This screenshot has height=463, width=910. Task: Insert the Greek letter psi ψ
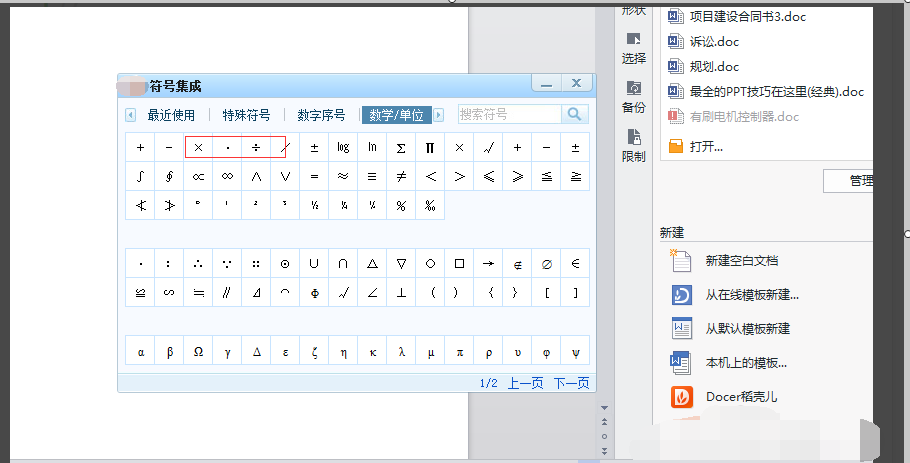coord(575,352)
